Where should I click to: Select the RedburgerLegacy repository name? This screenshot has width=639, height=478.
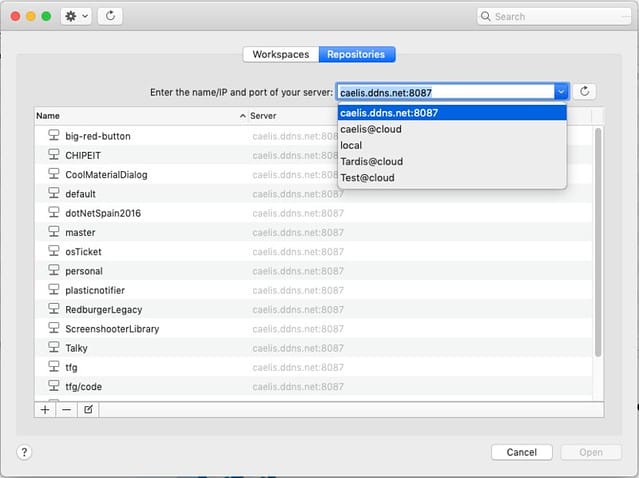click(104, 309)
